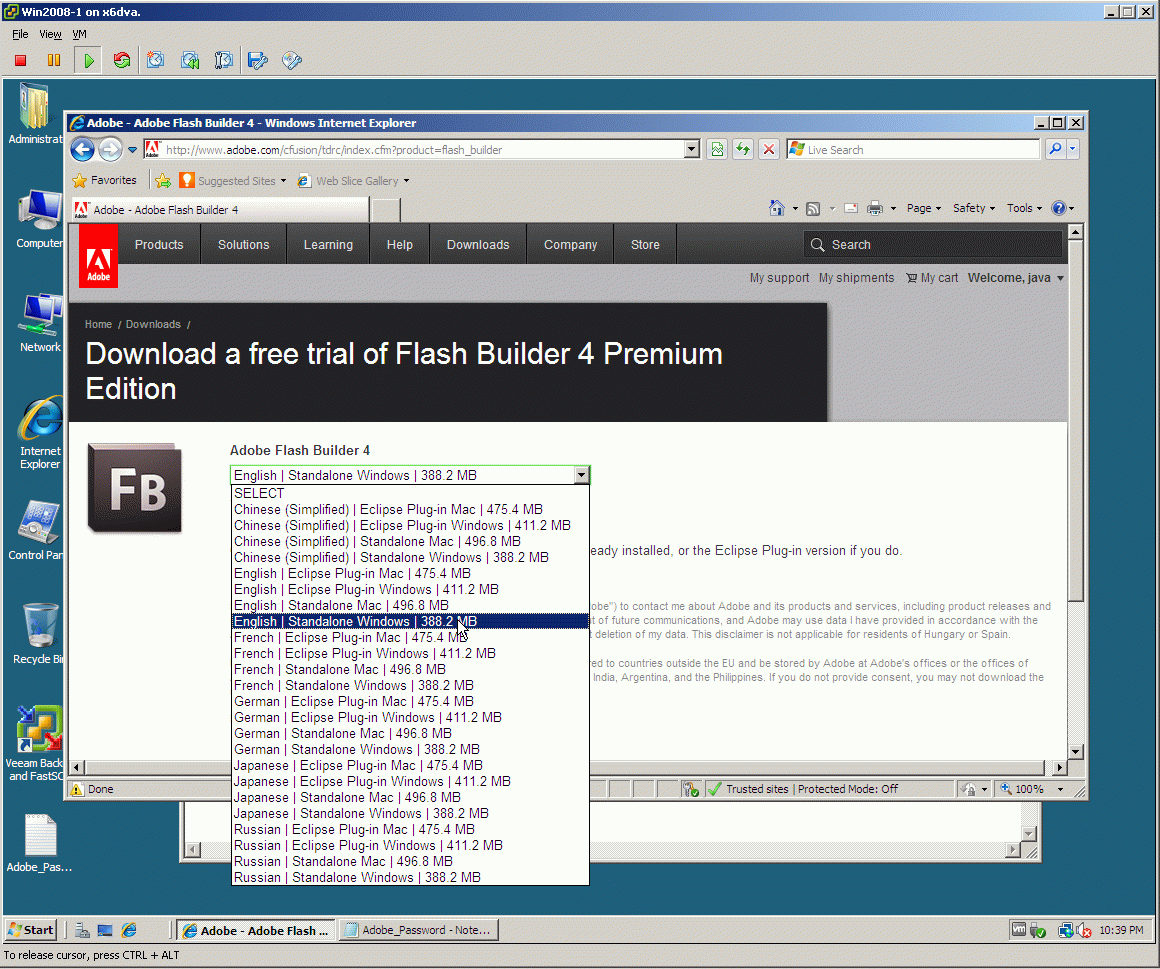Click the Read Mail icon

click(x=851, y=209)
